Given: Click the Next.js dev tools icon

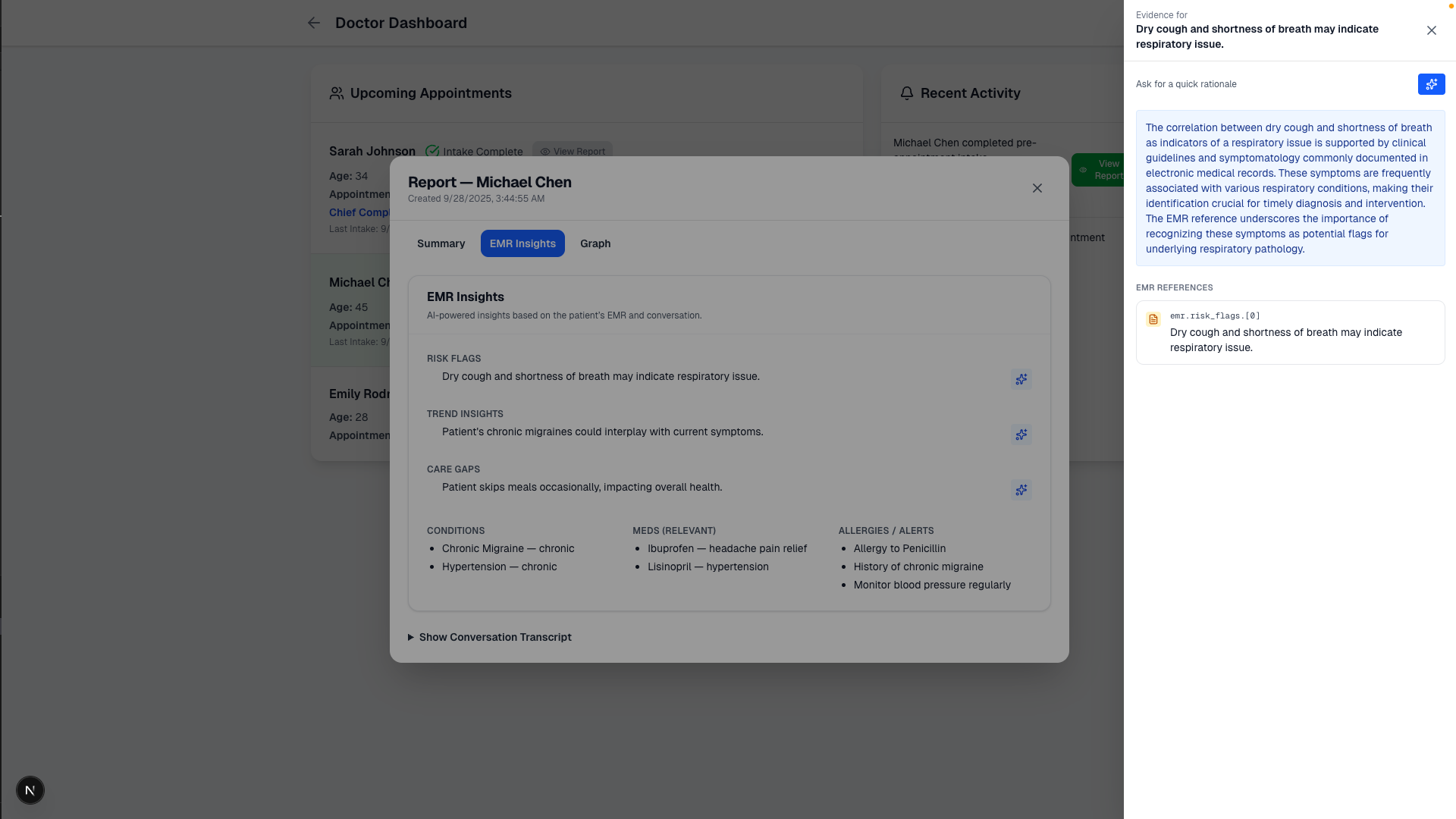Looking at the screenshot, I should [30, 790].
